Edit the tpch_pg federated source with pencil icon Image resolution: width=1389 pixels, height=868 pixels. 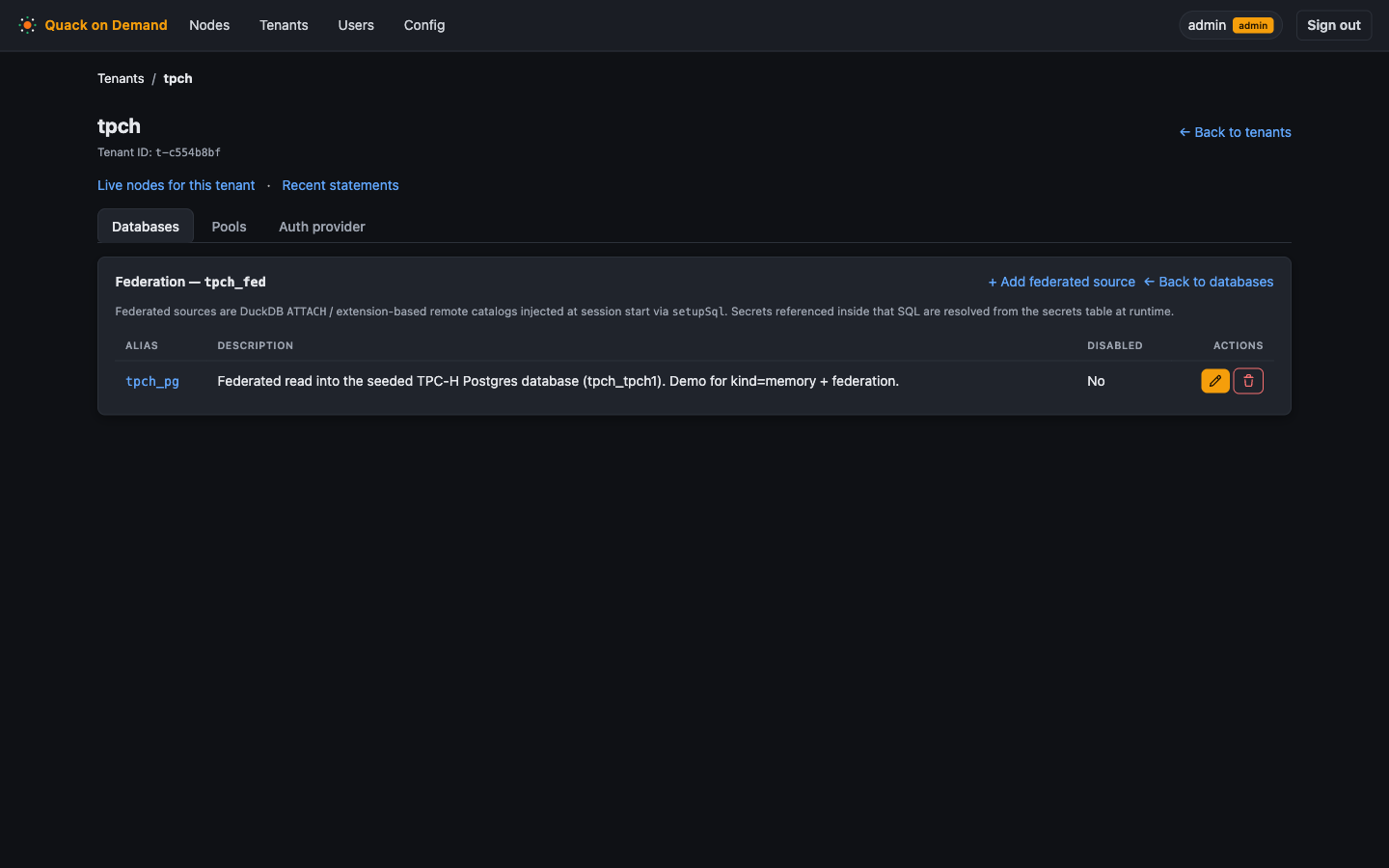[1215, 381]
